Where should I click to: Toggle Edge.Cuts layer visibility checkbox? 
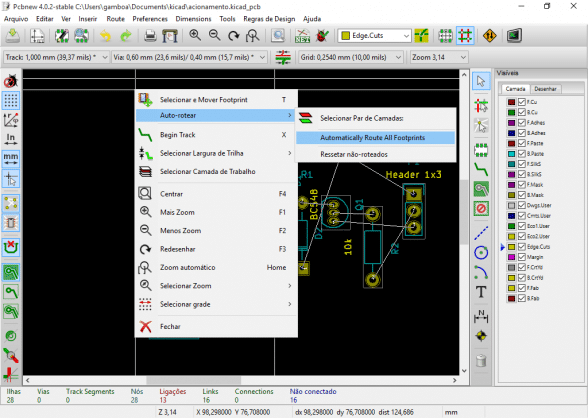pyautogui.click(x=522, y=247)
